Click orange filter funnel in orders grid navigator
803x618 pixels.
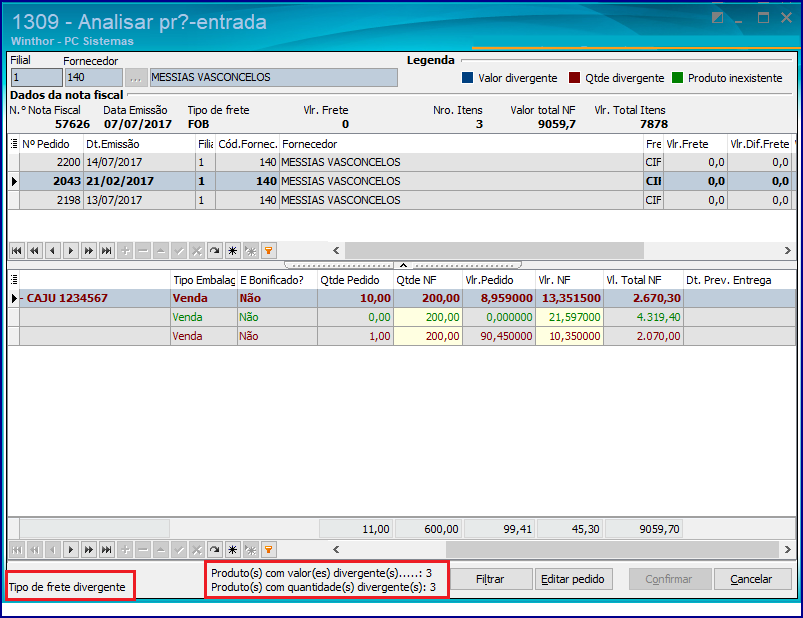268,250
